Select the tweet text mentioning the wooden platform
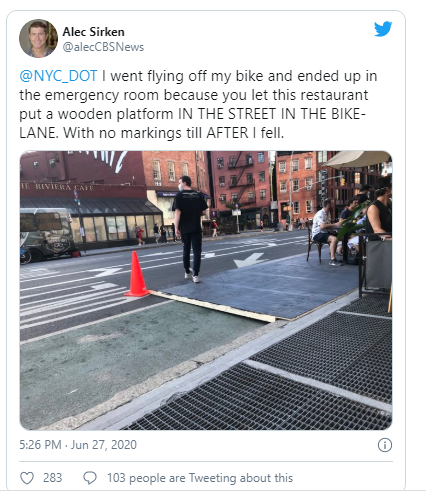The width and height of the screenshot is (426, 495). (x=198, y=104)
